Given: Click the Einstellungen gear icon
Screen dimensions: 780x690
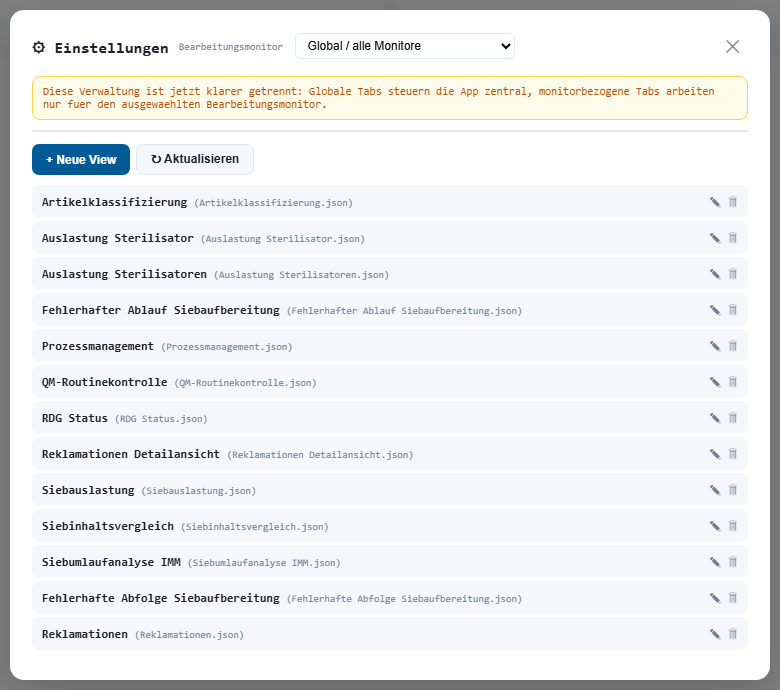Looking at the screenshot, I should [39, 47].
